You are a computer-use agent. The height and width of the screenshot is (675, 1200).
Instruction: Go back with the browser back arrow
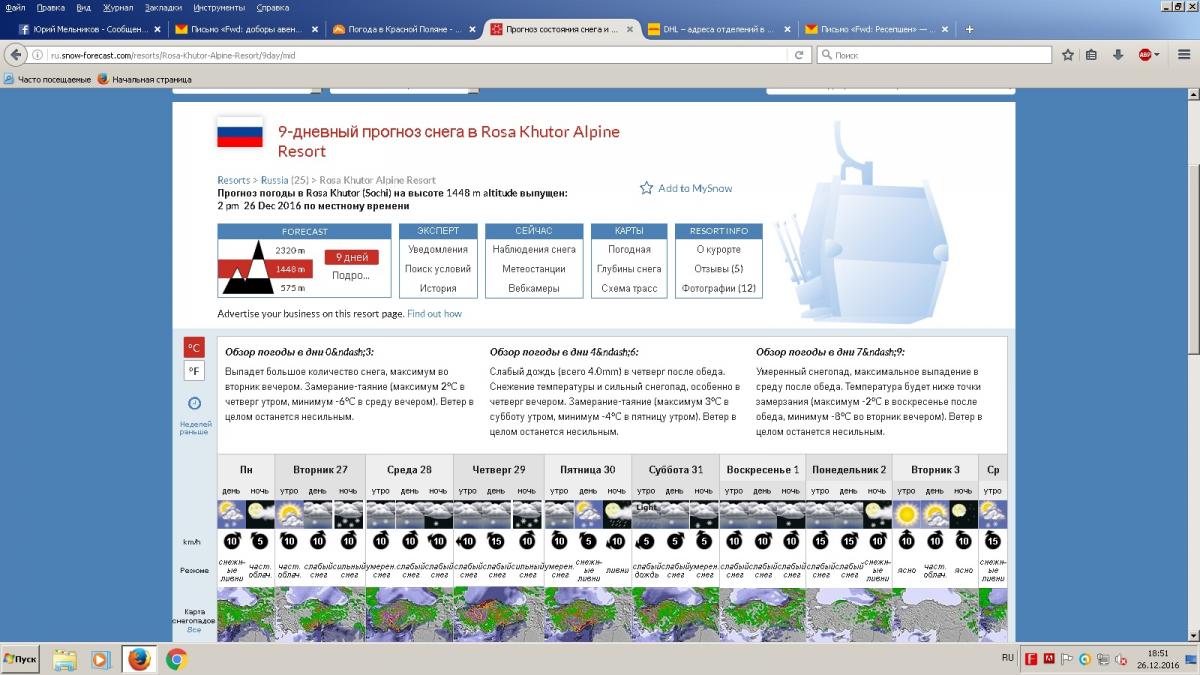14,55
